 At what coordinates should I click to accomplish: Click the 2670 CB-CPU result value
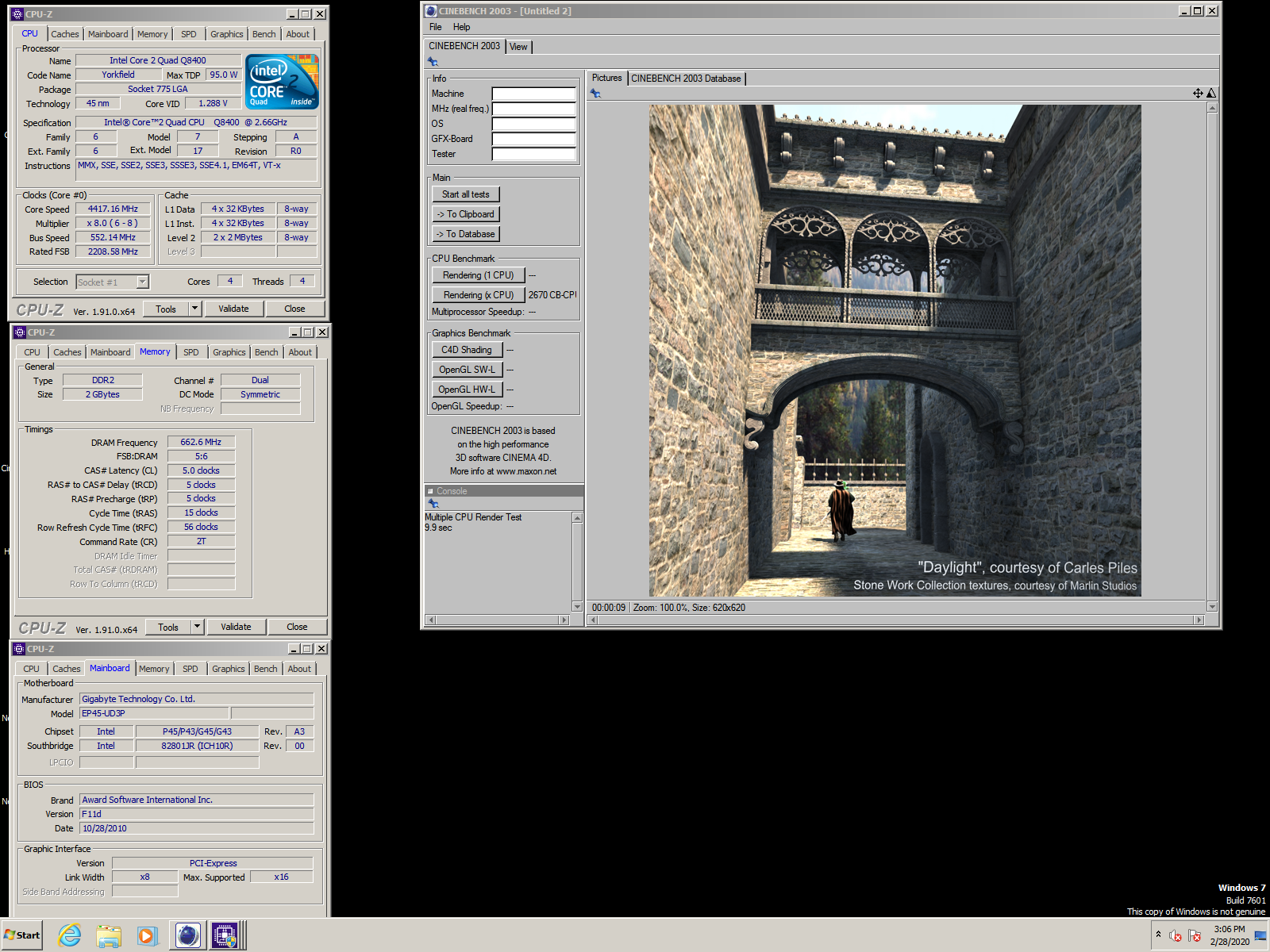tap(552, 295)
